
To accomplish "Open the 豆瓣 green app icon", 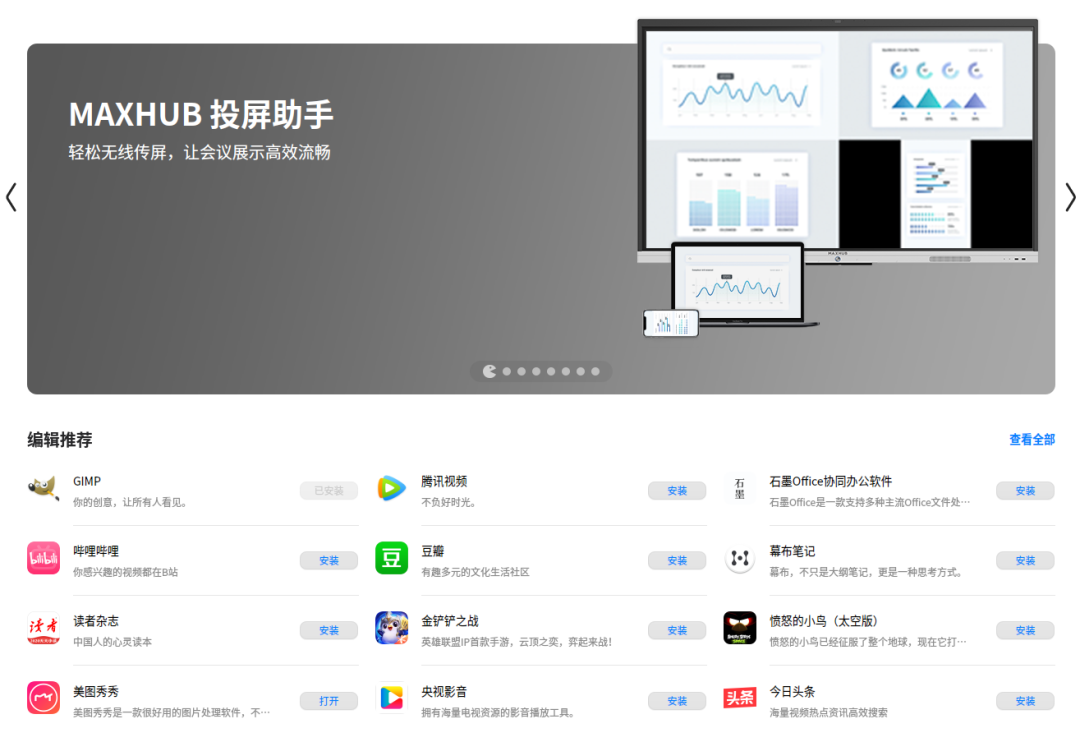I will 391,558.
